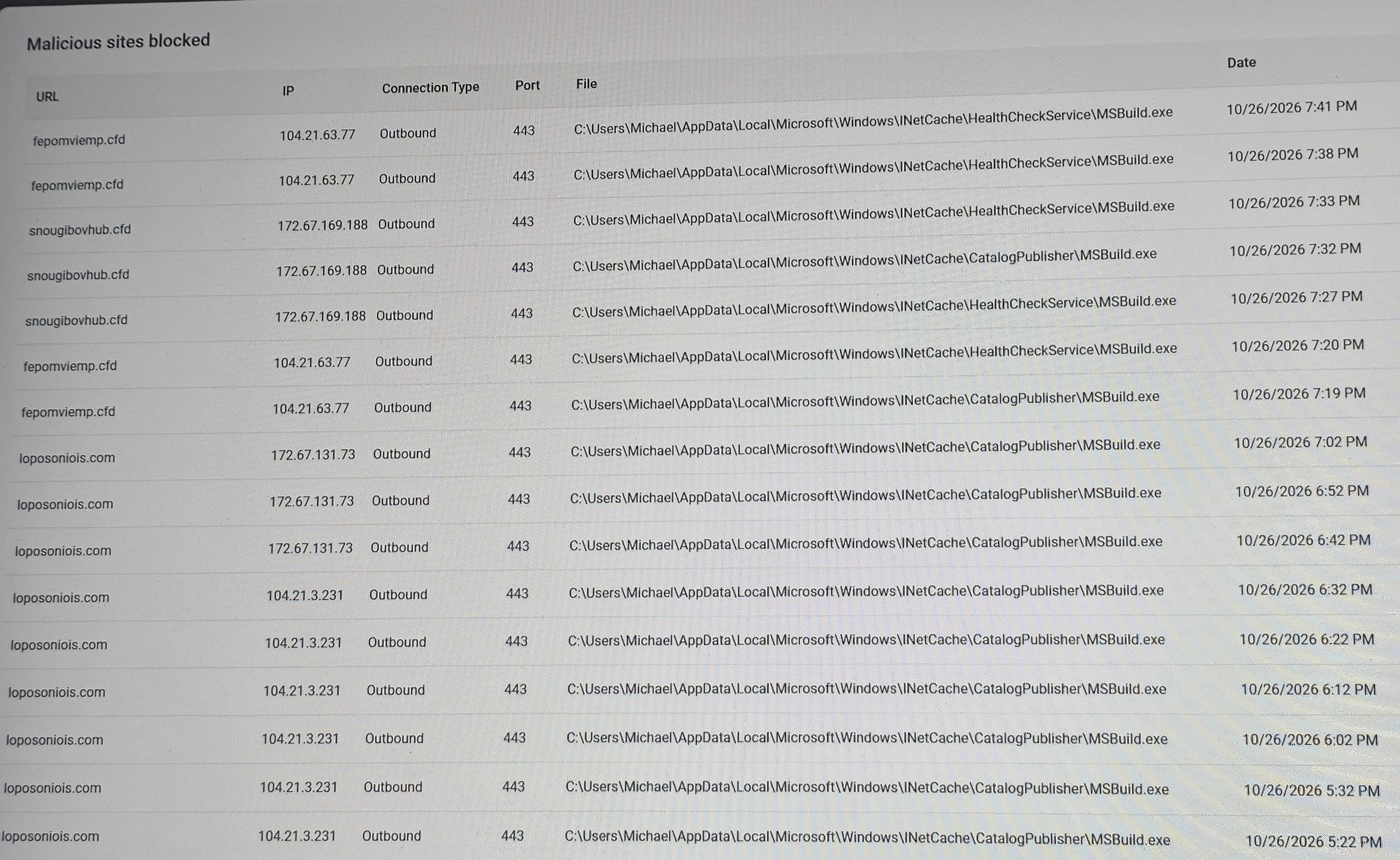
Task: Select fepomviemp.cfd URL in 7:38 PM row
Action: (x=78, y=185)
